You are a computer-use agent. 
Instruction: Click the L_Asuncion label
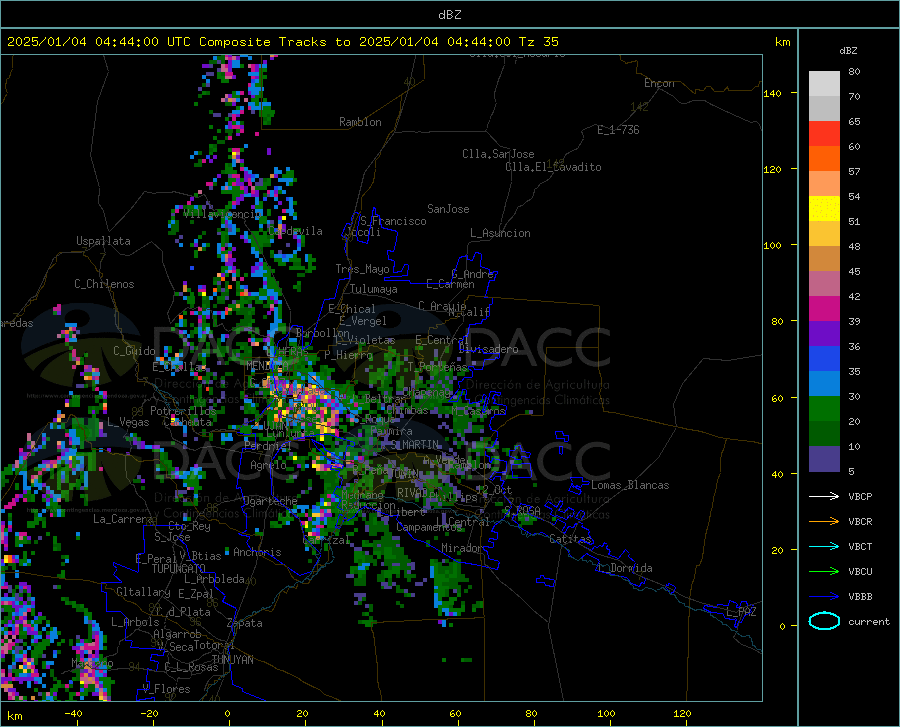(500, 234)
